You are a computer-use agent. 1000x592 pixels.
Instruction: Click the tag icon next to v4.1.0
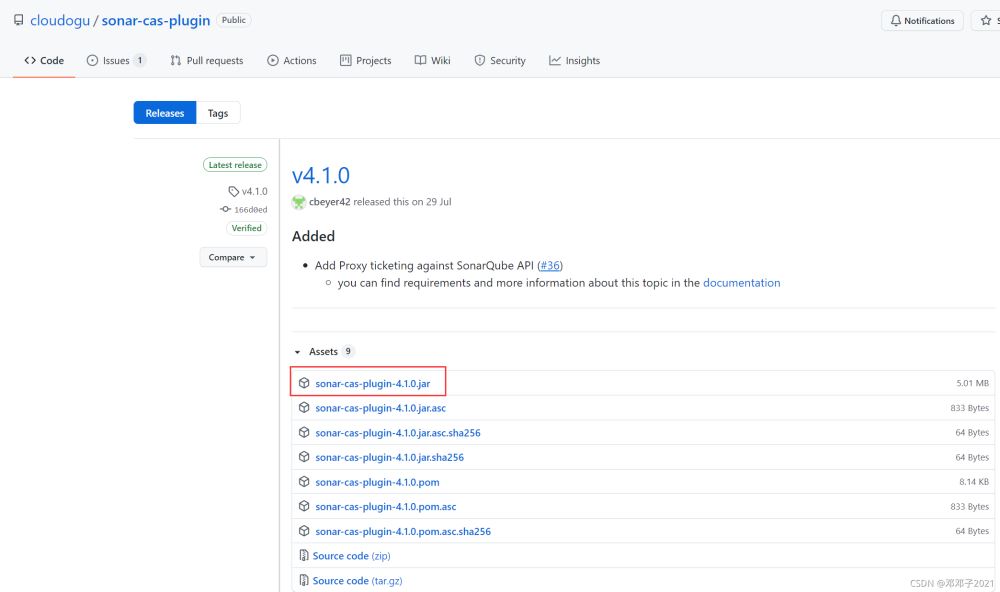pyautogui.click(x=233, y=191)
